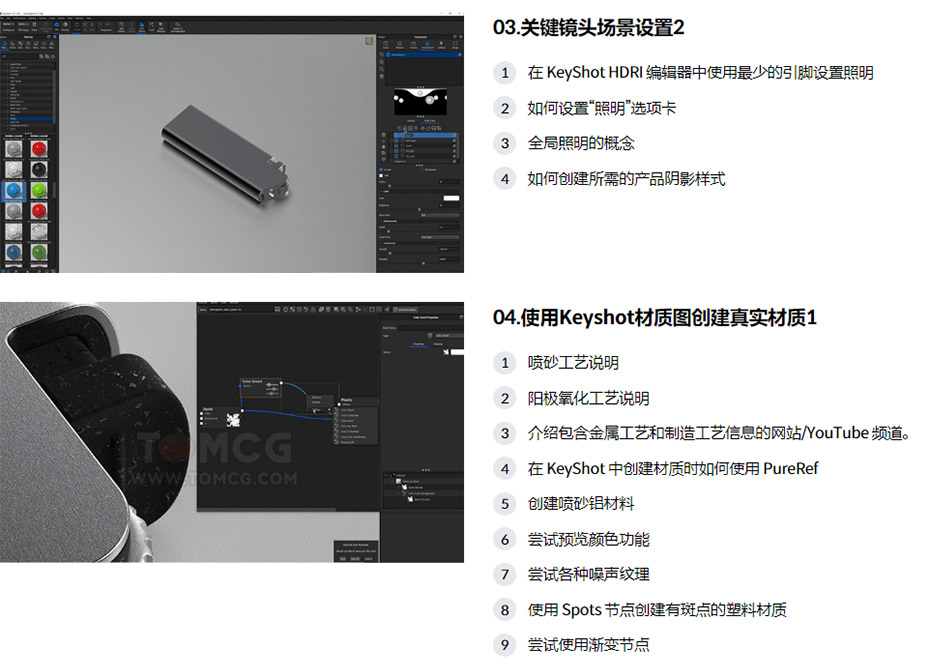Click Save in the save reminder dialog
The height and width of the screenshot is (668, 930).
pyautogui.click(x=343, y=559)
